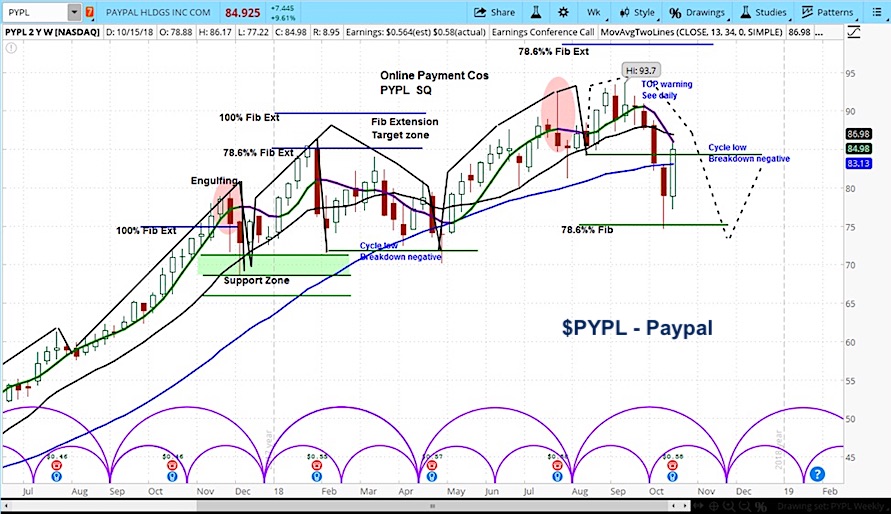Click the red earnings icon under $0.55
891x514 pixels.
[317, 466]
